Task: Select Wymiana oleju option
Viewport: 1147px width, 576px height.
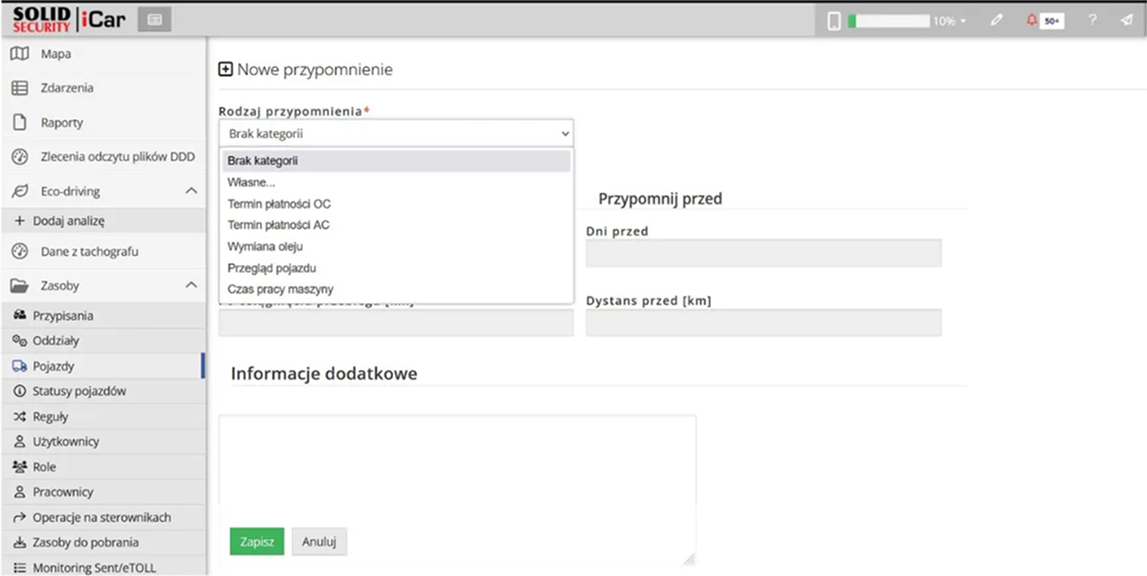Action: [x=396, y=247]
